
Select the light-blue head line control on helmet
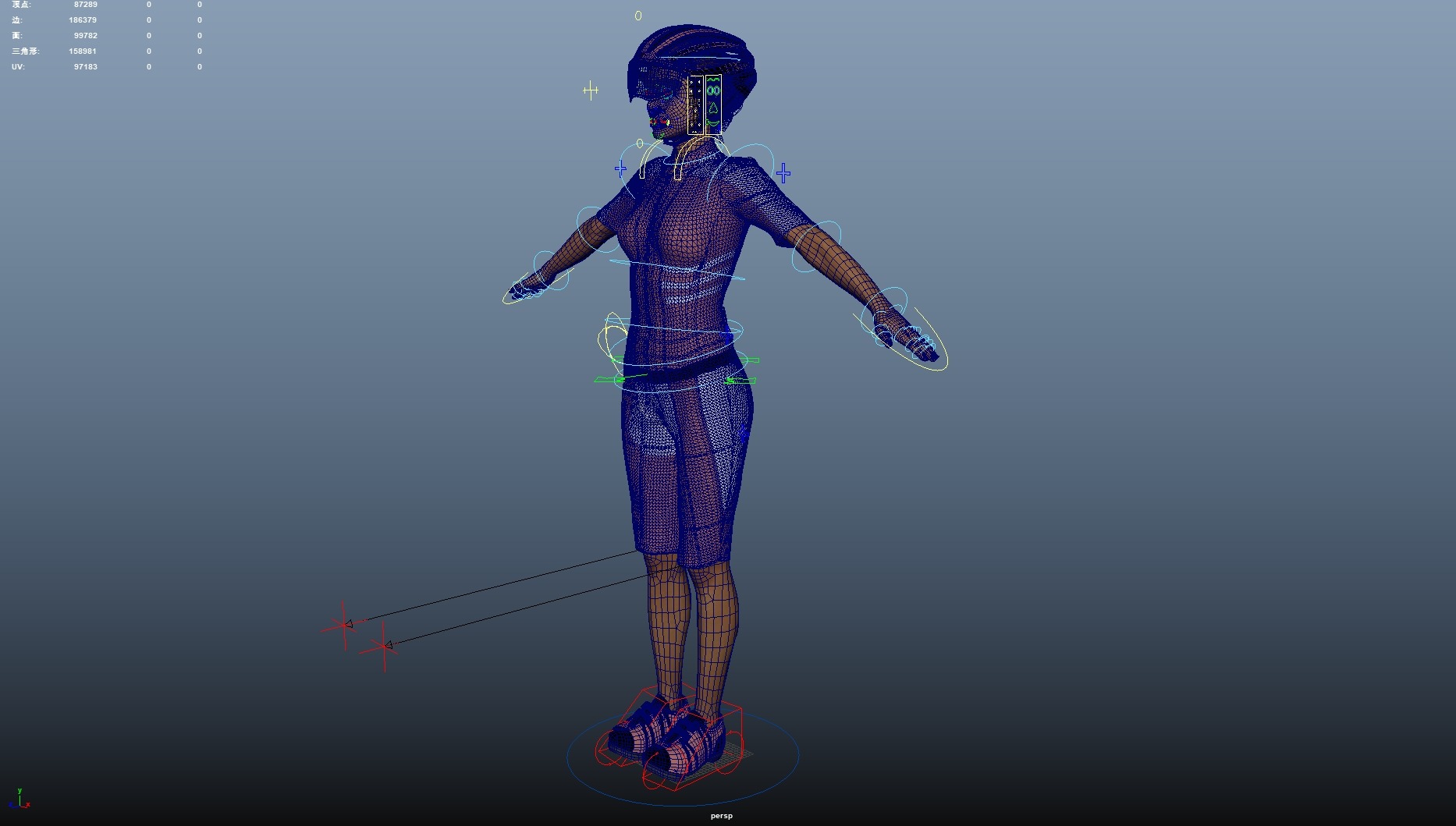(699, 58)
